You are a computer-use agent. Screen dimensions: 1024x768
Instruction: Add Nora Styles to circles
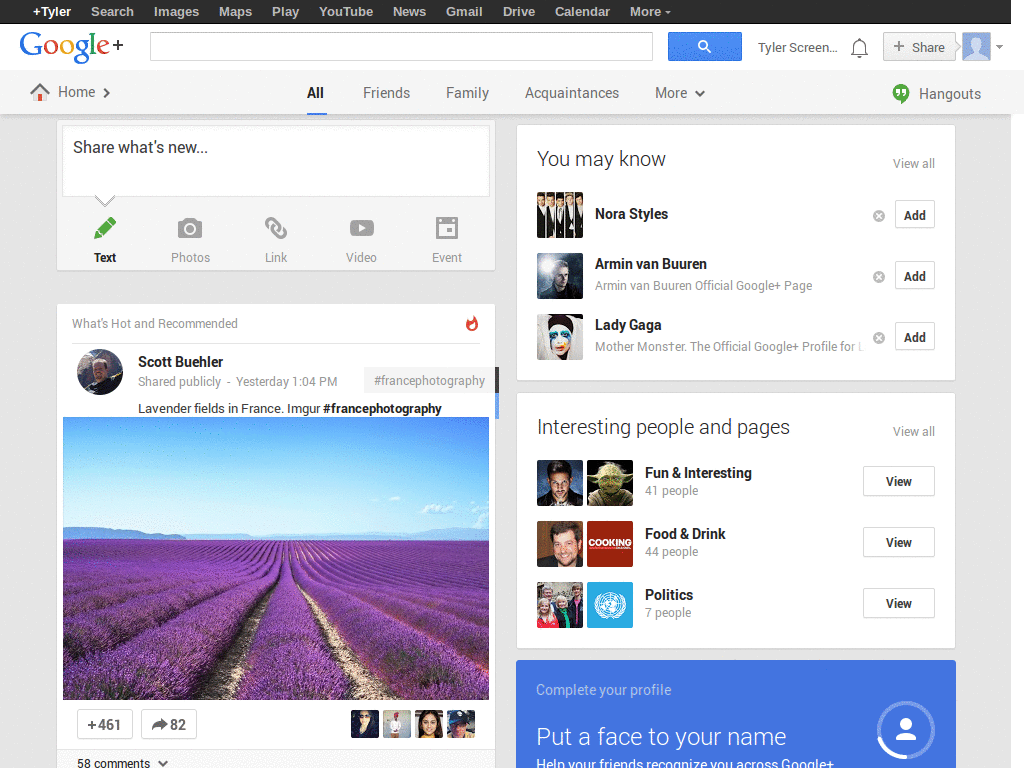coord(914,215)
